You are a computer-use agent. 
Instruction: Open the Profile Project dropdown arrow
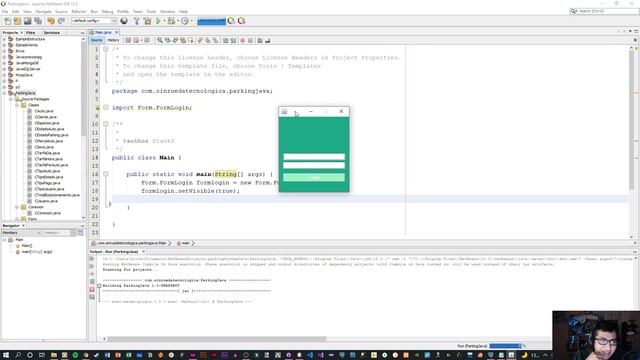point(191,21)
